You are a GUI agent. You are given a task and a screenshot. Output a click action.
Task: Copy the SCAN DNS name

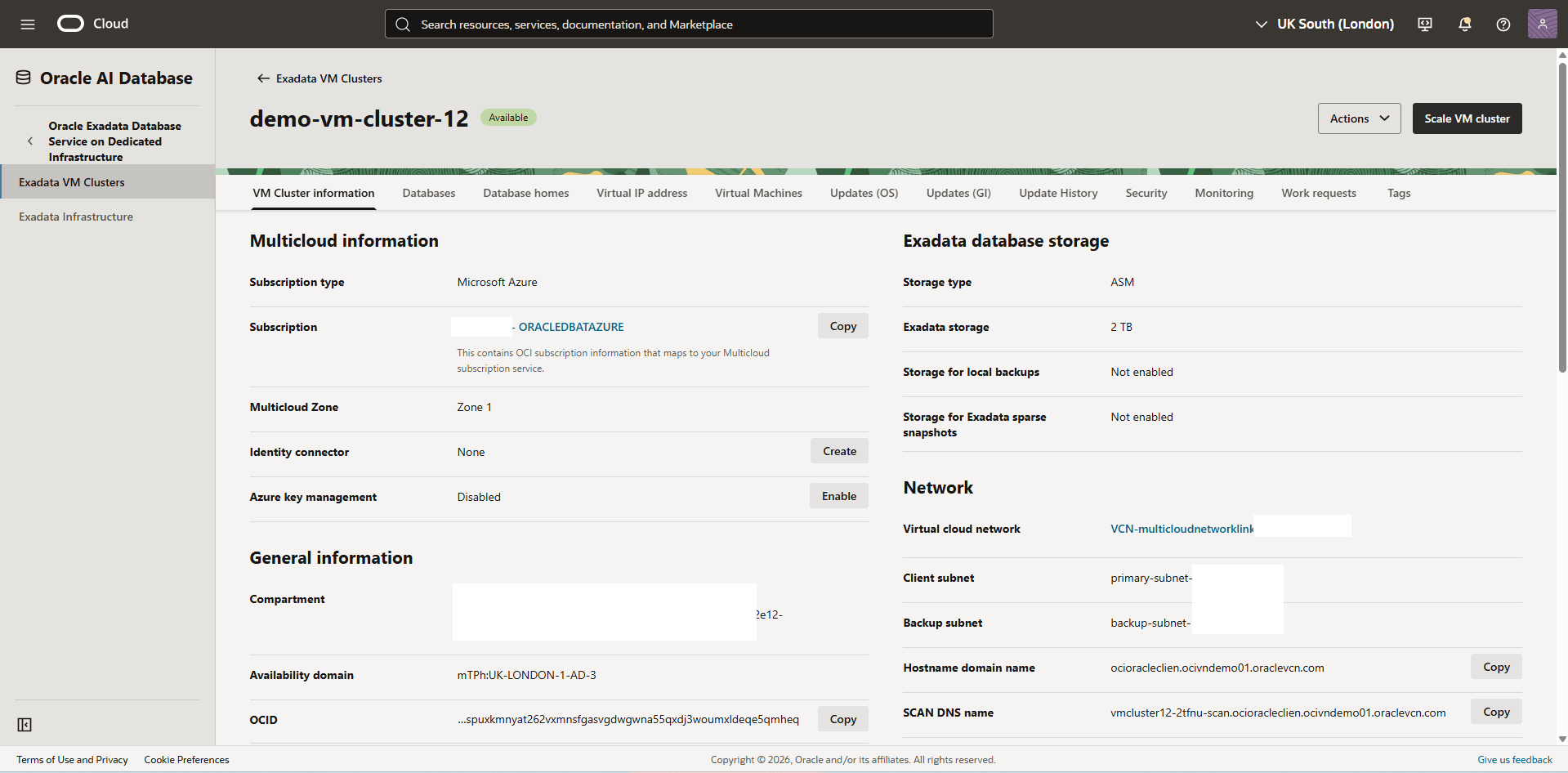[1495, 711]
